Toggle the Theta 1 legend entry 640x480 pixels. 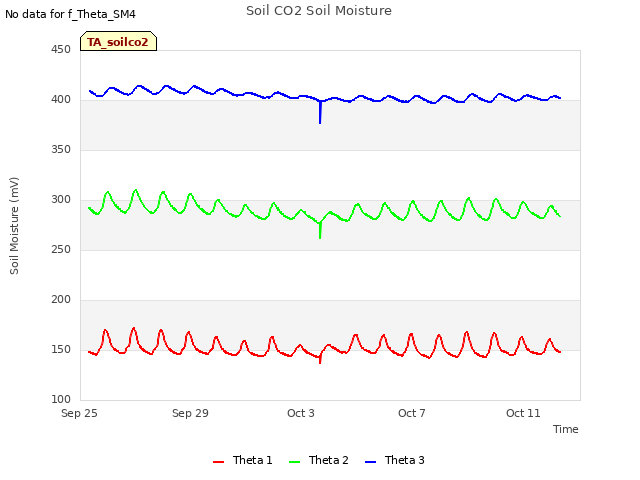coord(242,460)
